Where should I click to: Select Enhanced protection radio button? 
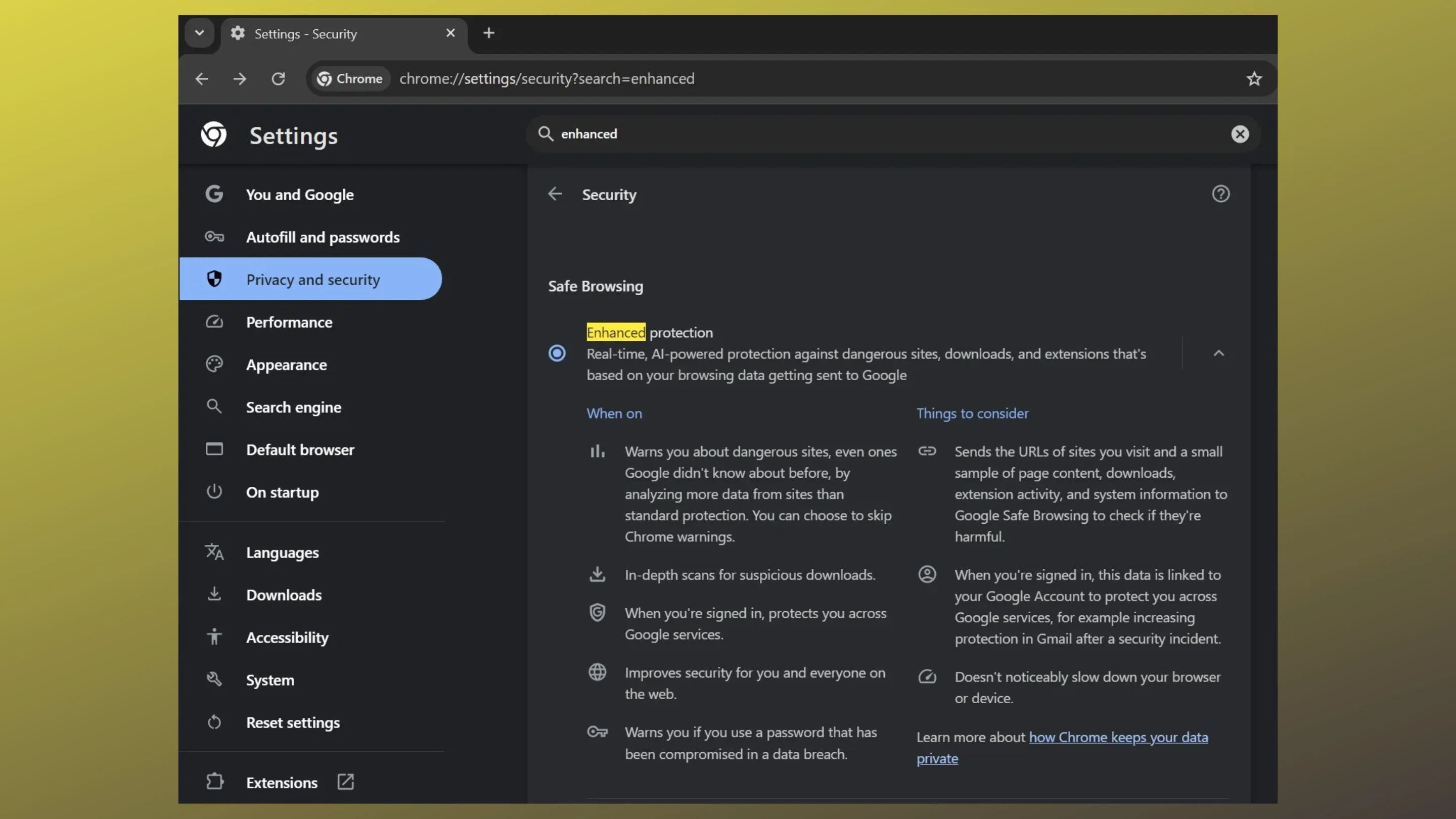(557, 353)
